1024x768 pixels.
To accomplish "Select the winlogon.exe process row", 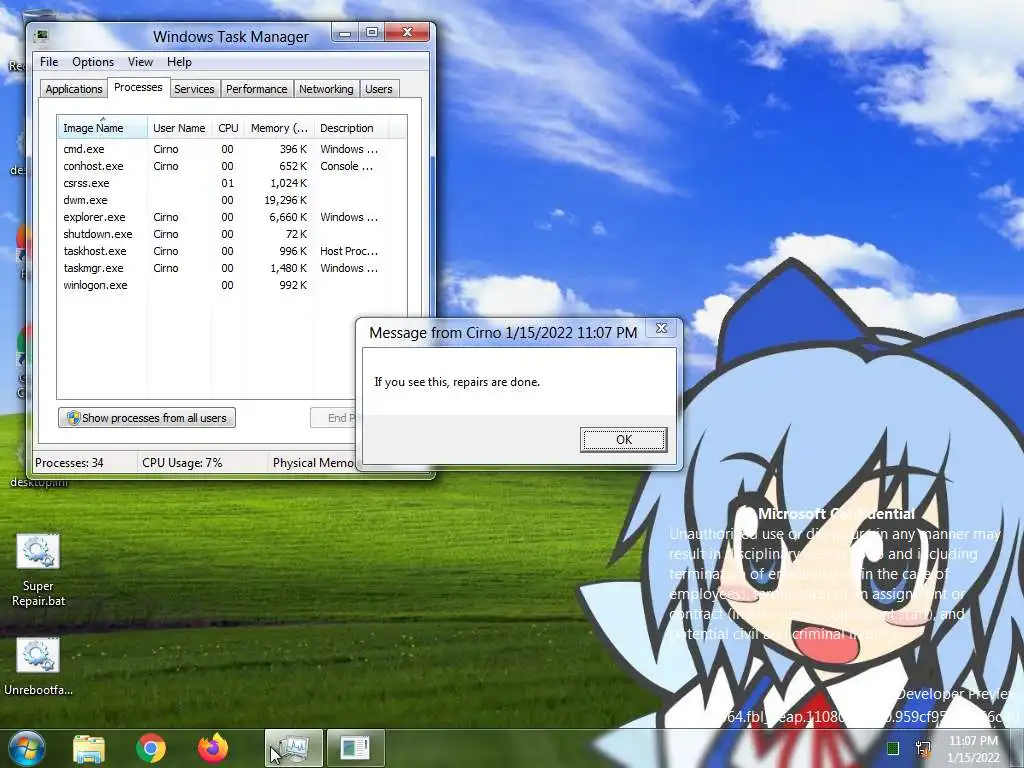I will (232, 285).
